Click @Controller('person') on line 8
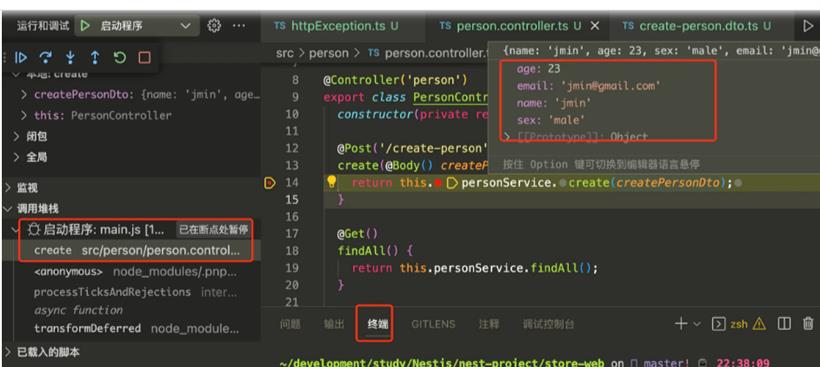 [395, 80]
